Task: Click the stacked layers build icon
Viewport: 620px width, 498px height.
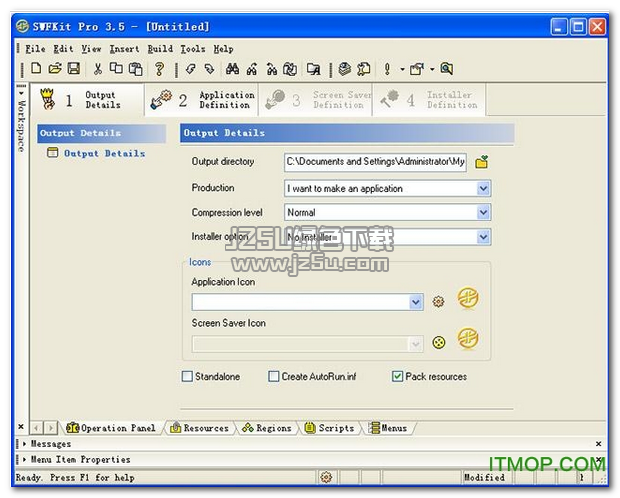Action: tap(345, 69)
